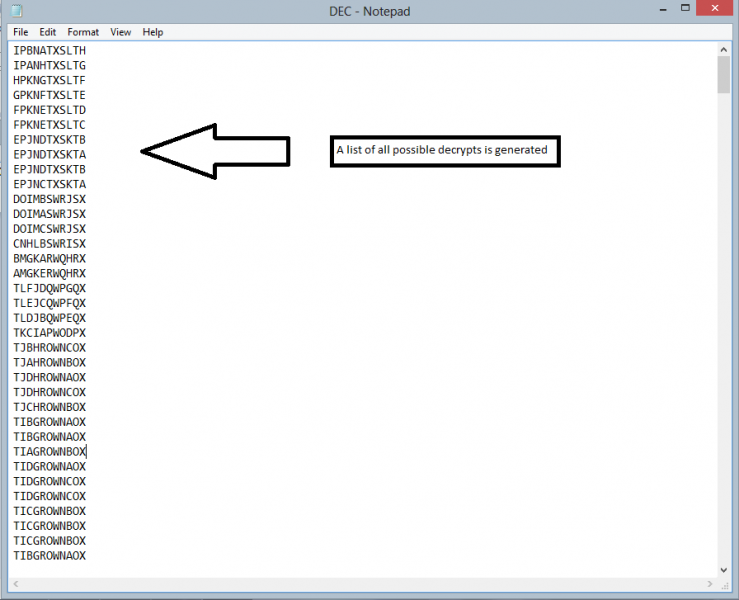
Task: Place cursor in first line IPBNATXSLTH
Action: pyautogui.click(x=50, y=50)
